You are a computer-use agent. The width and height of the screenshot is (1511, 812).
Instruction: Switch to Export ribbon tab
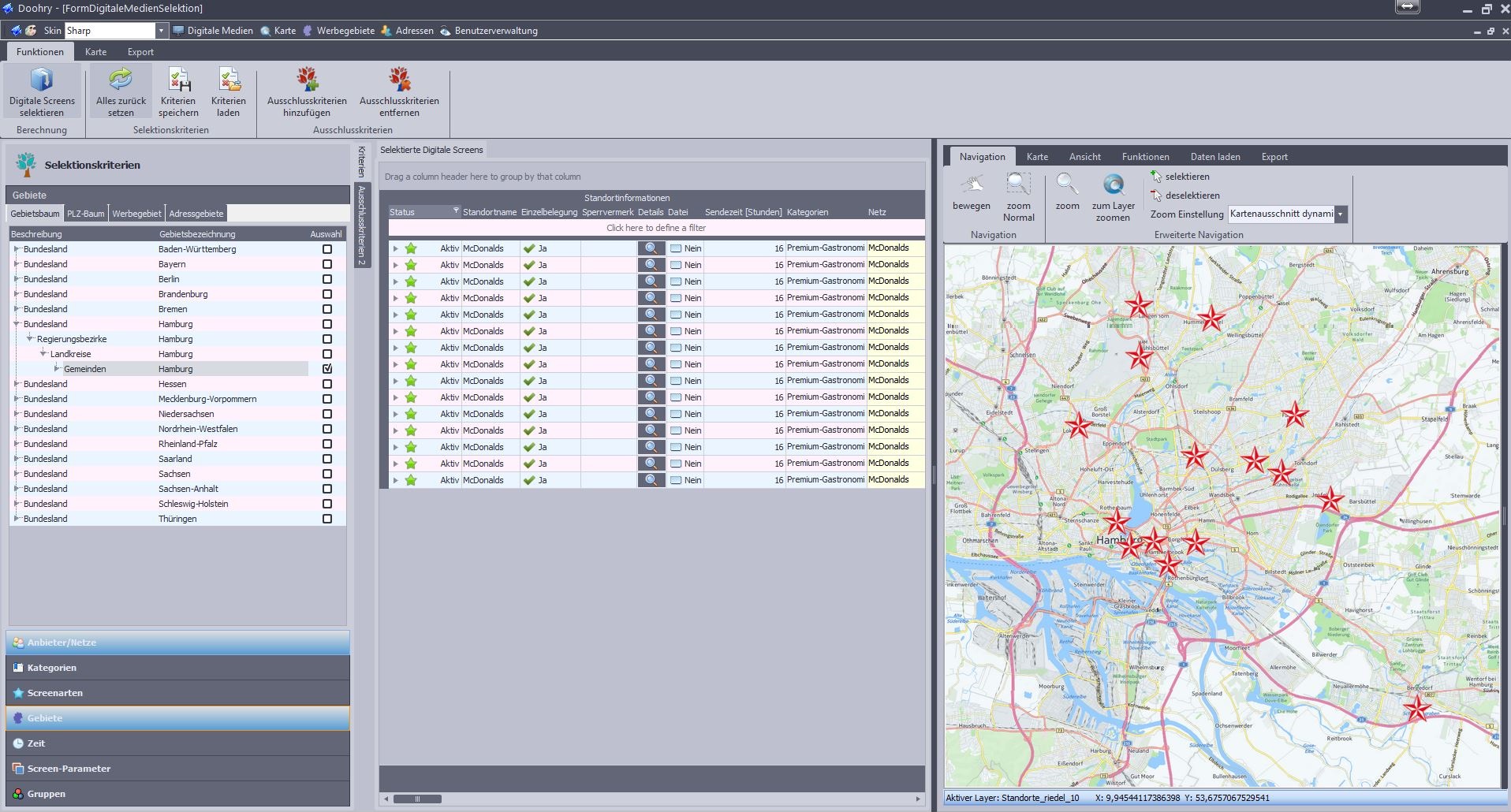(140, 52)
